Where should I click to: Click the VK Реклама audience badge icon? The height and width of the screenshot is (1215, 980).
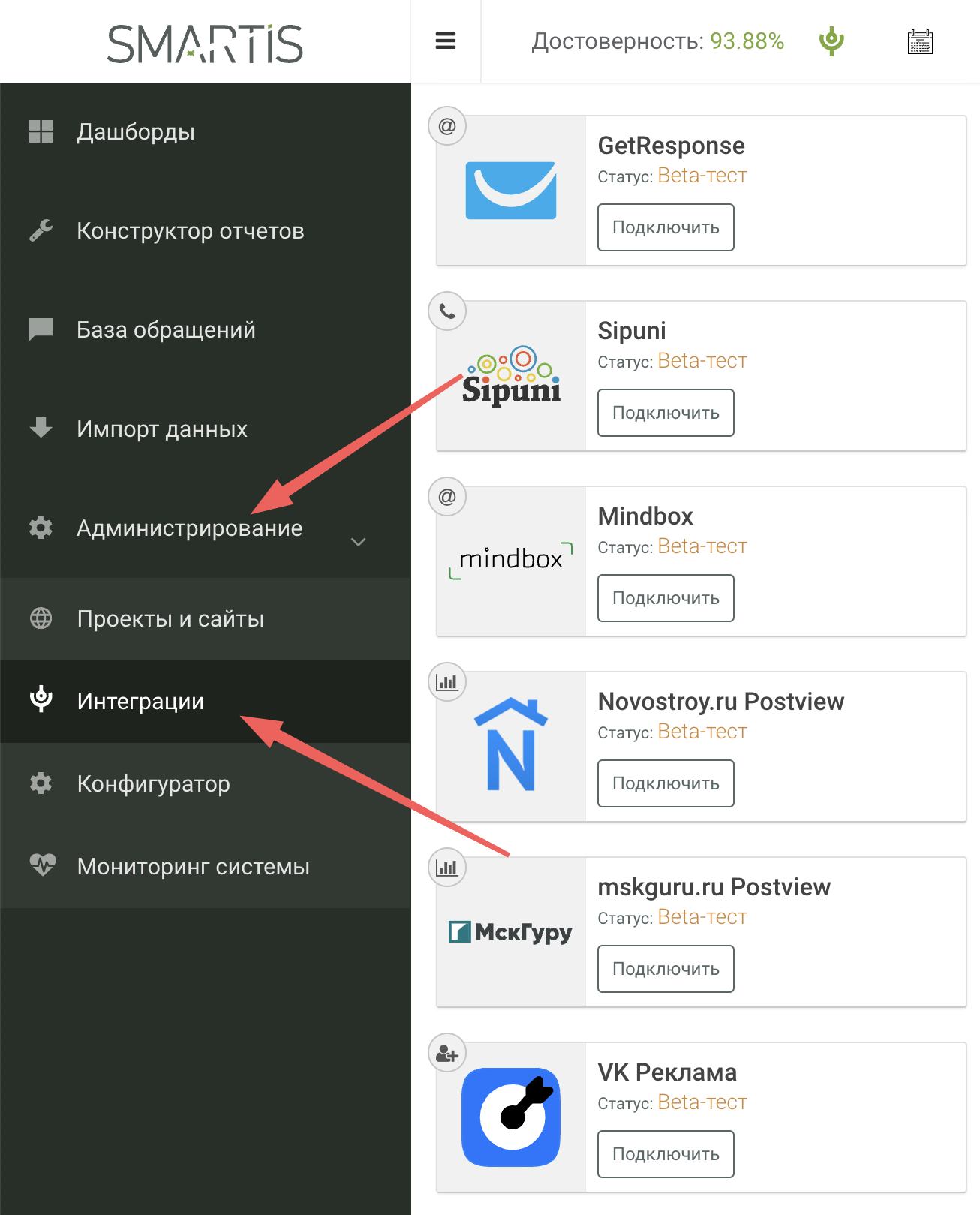pyautogui.click(x=447, y=1054)
